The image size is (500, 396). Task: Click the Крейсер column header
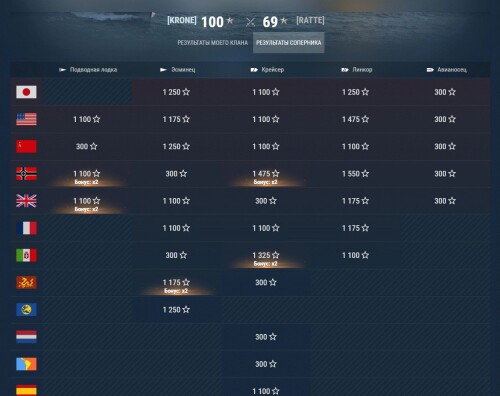pyautogui.click(x=267, y=70)
